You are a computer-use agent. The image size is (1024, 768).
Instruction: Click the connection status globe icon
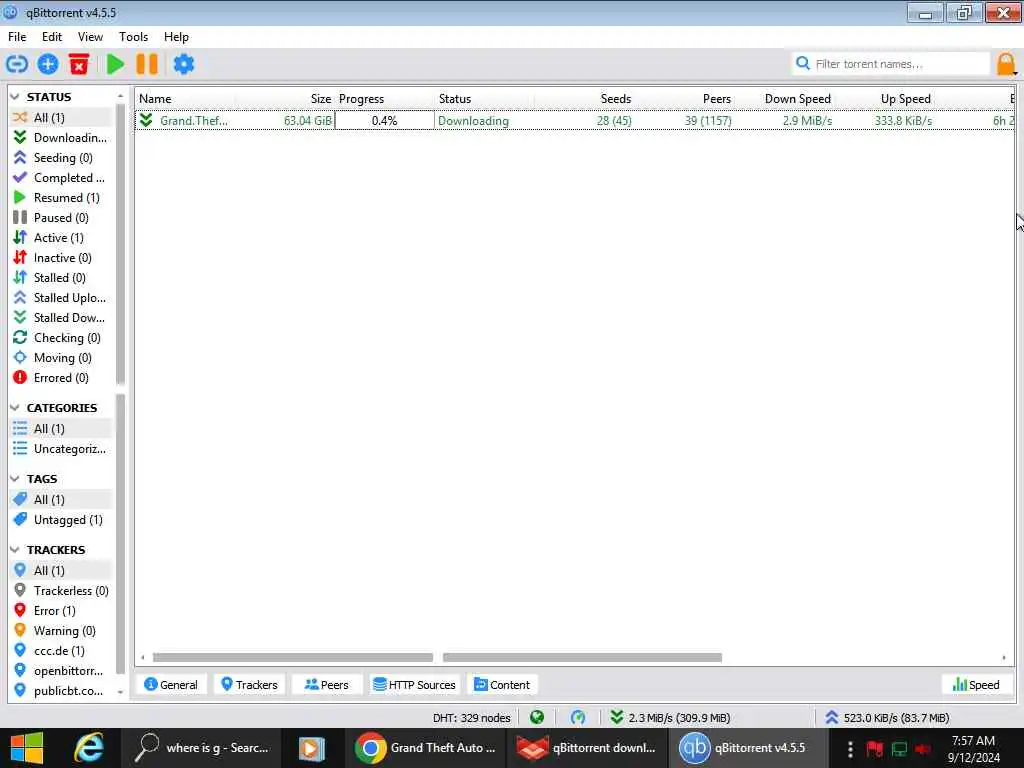pyautogui.click(x=537, y=717)
